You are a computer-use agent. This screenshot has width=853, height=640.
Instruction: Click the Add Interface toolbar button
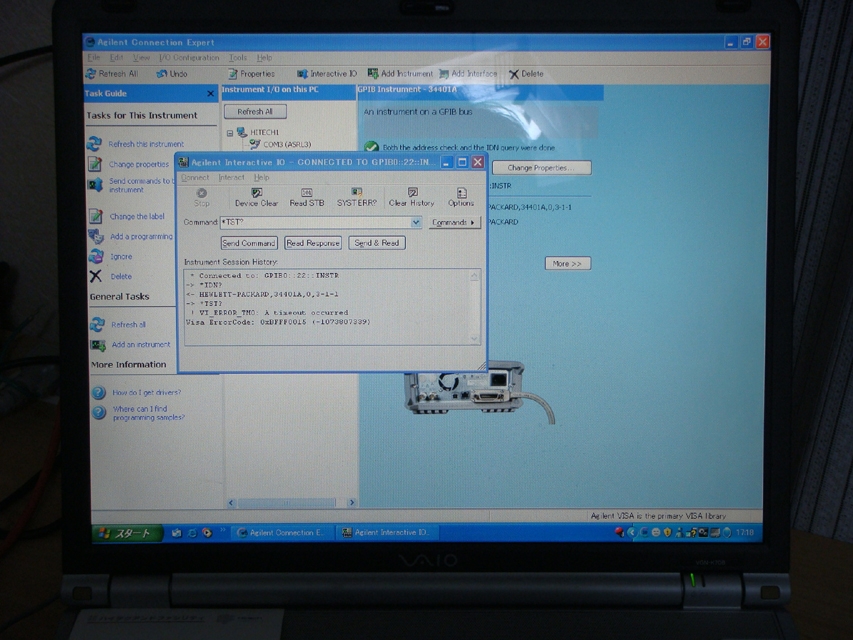(x=468, y=73)
